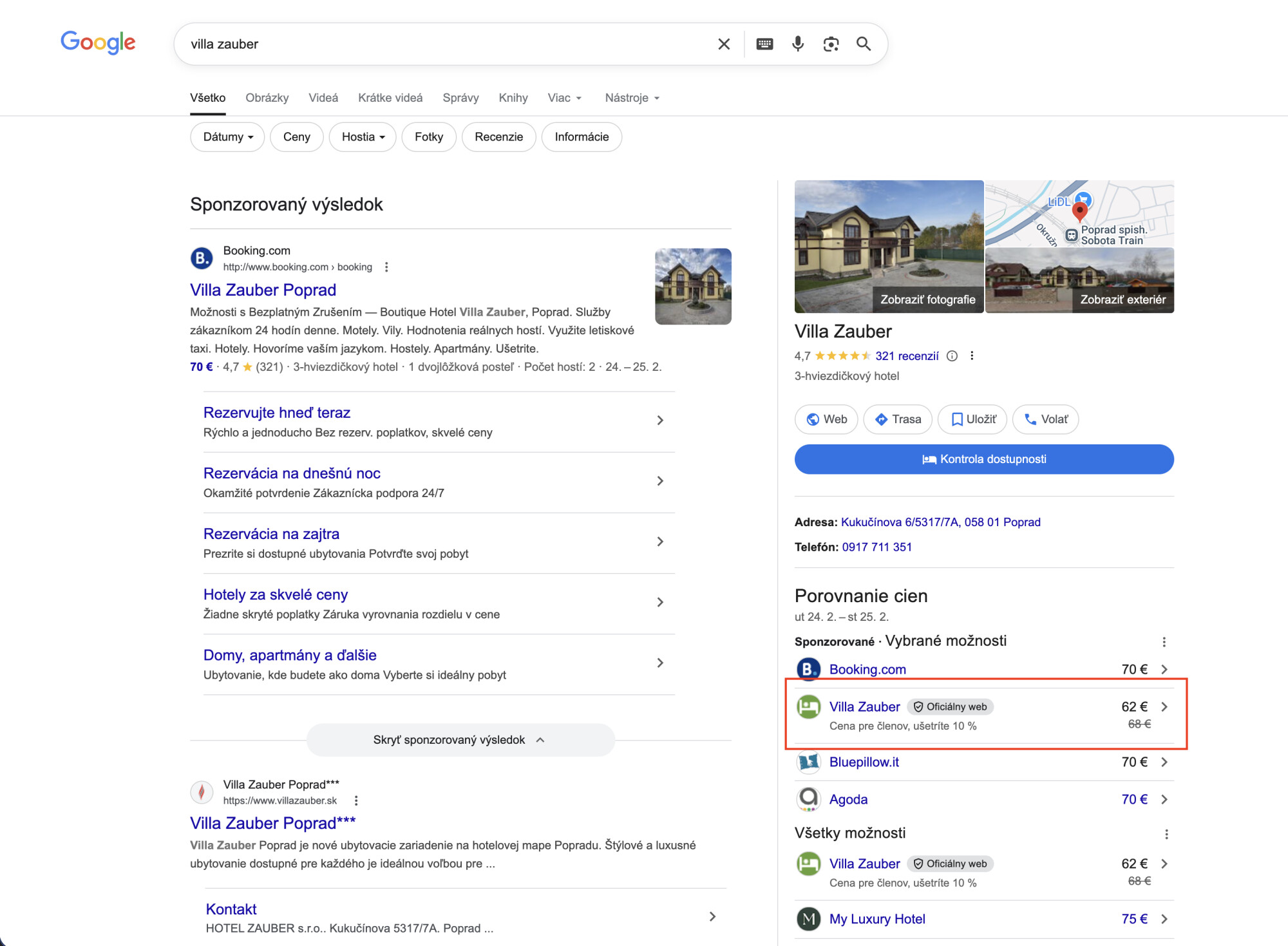This screenshot has height=946, width=1288.
Task: Open the Hostia filter dropdown
Action: (363, 137)
